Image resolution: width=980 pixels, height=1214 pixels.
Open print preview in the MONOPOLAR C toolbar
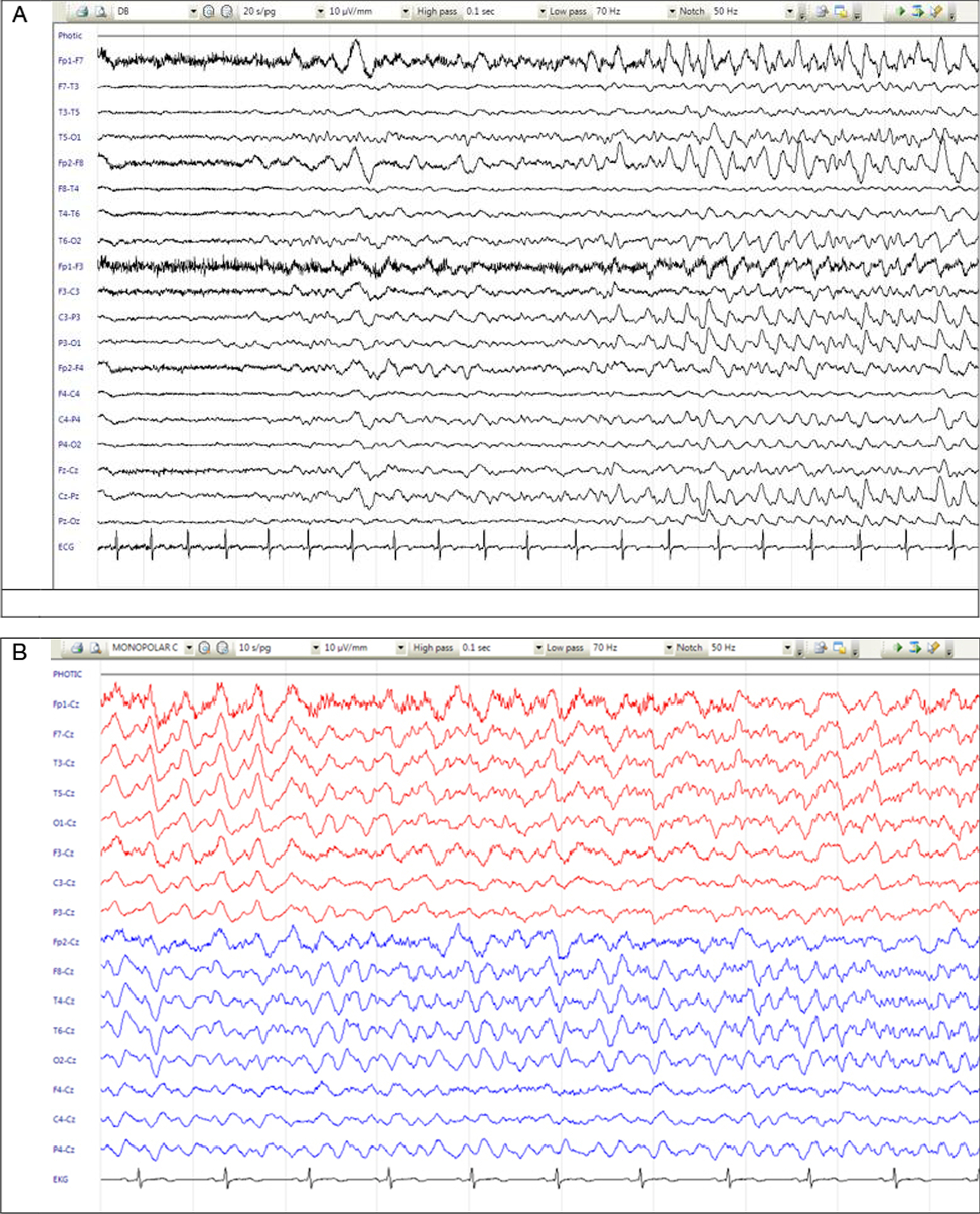pos(96,648)
